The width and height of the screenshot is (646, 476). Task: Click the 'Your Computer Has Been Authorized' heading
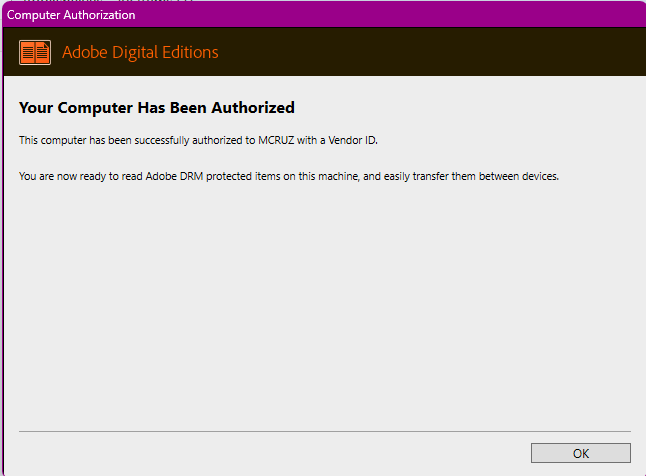click(157, 108)
